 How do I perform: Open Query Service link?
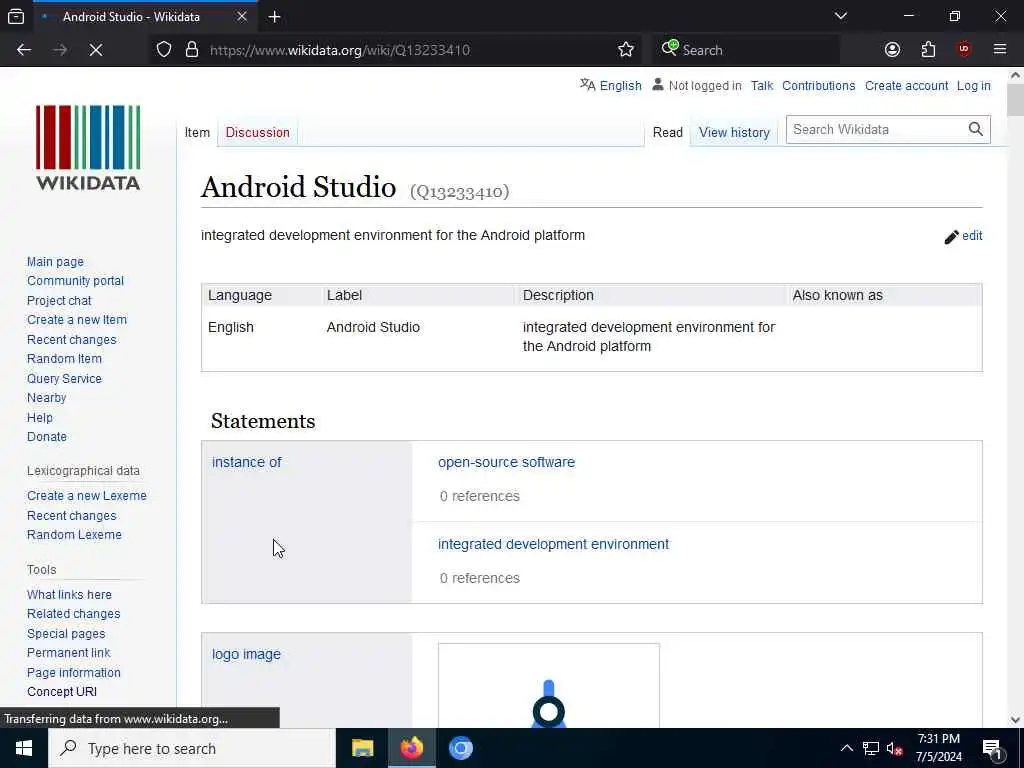(x=64, y=379)
